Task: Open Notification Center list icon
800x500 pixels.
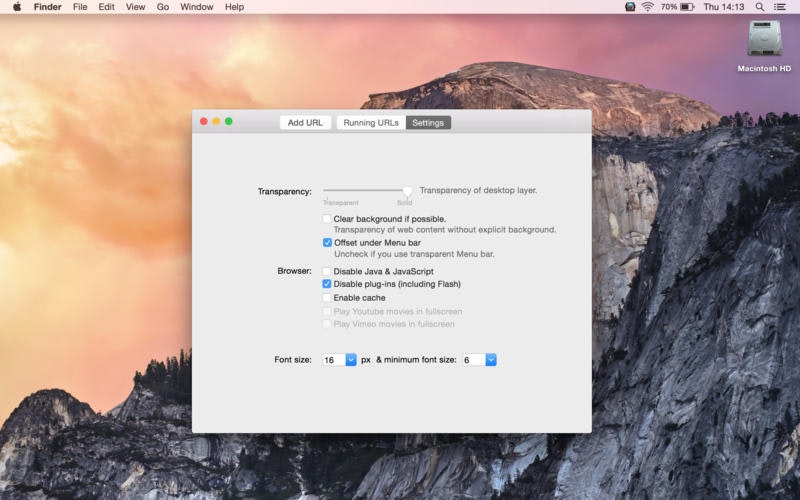Action: (x=780, y=7)
